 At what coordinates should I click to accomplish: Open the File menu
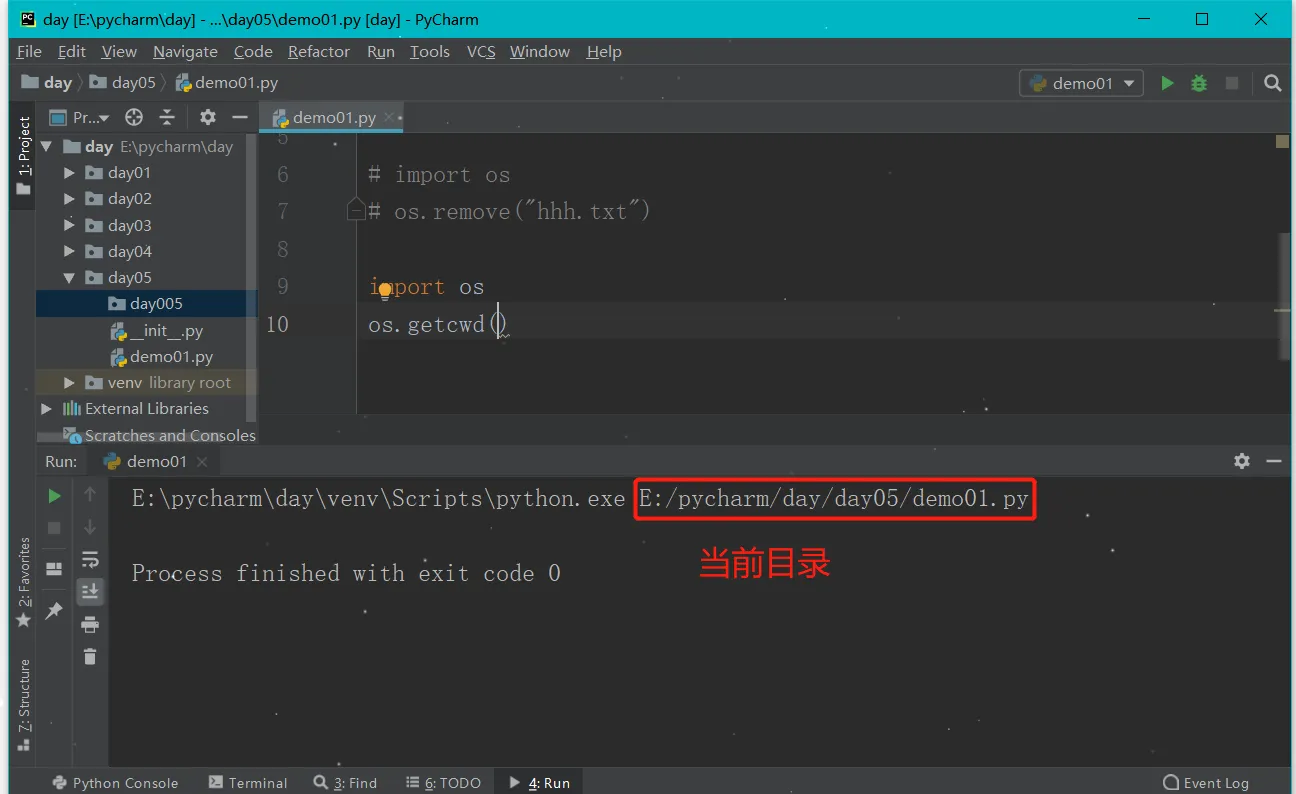coord(29,51)
